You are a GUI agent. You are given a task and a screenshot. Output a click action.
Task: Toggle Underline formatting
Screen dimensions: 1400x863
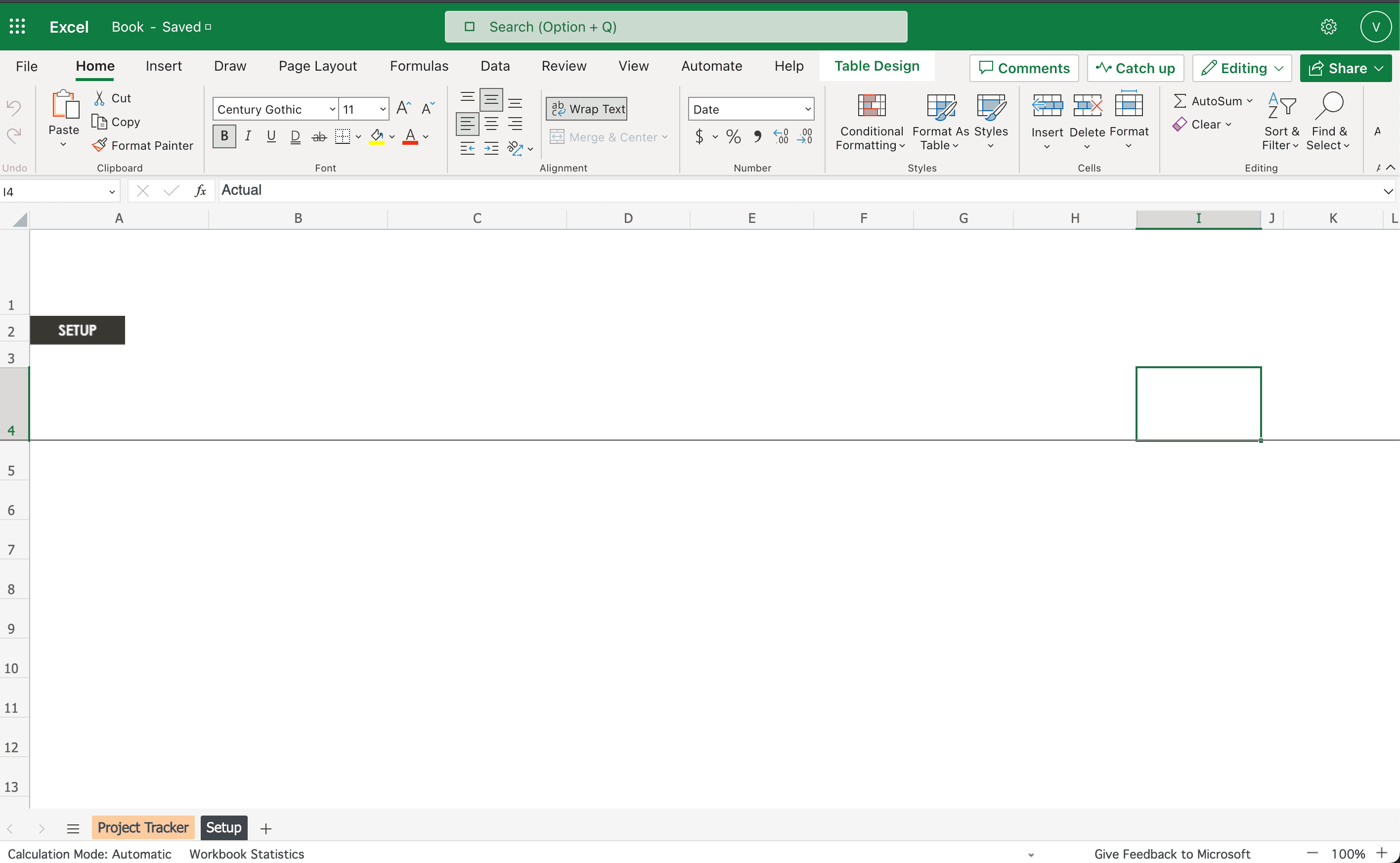click(x=271, y=136)
